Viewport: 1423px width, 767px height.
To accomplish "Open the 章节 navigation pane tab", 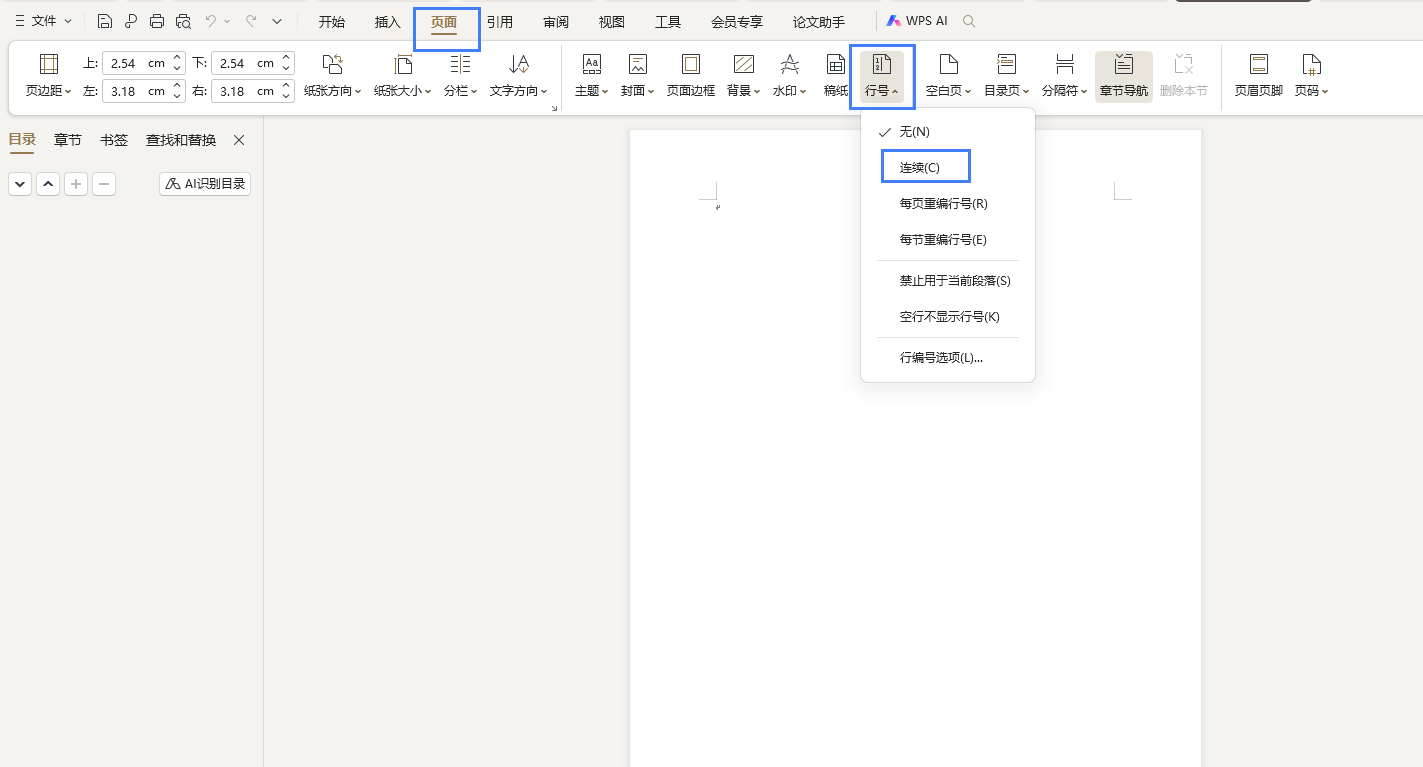I will (68, 140).
